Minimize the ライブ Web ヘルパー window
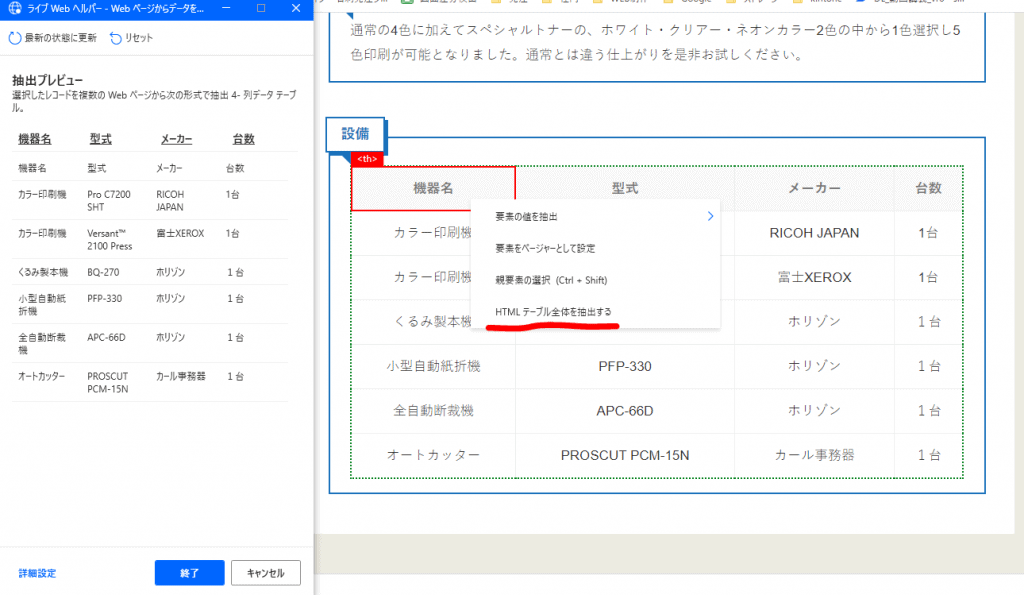 (229, 9)
